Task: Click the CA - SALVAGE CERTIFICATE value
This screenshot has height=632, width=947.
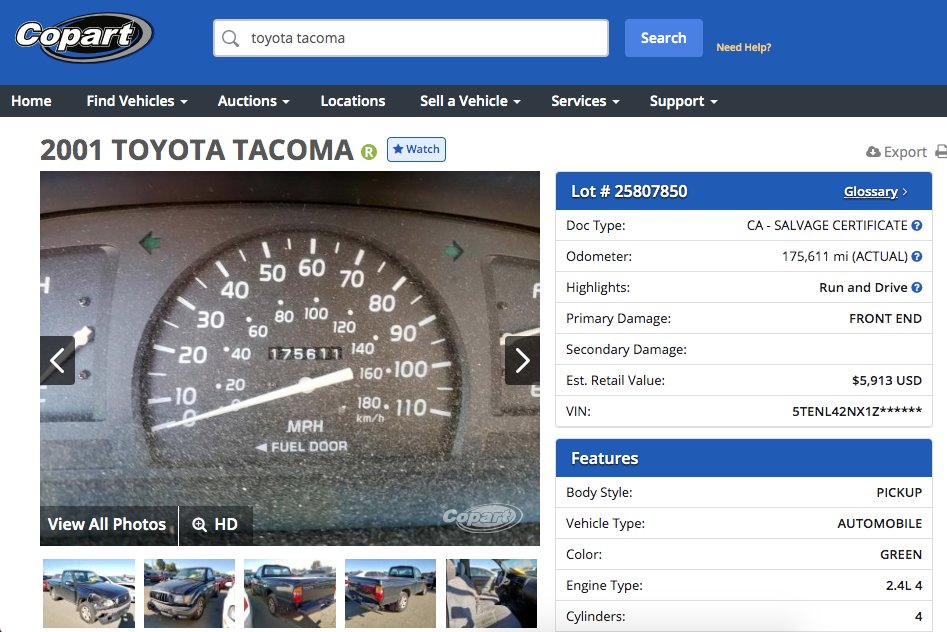Action: coord(827,225)
